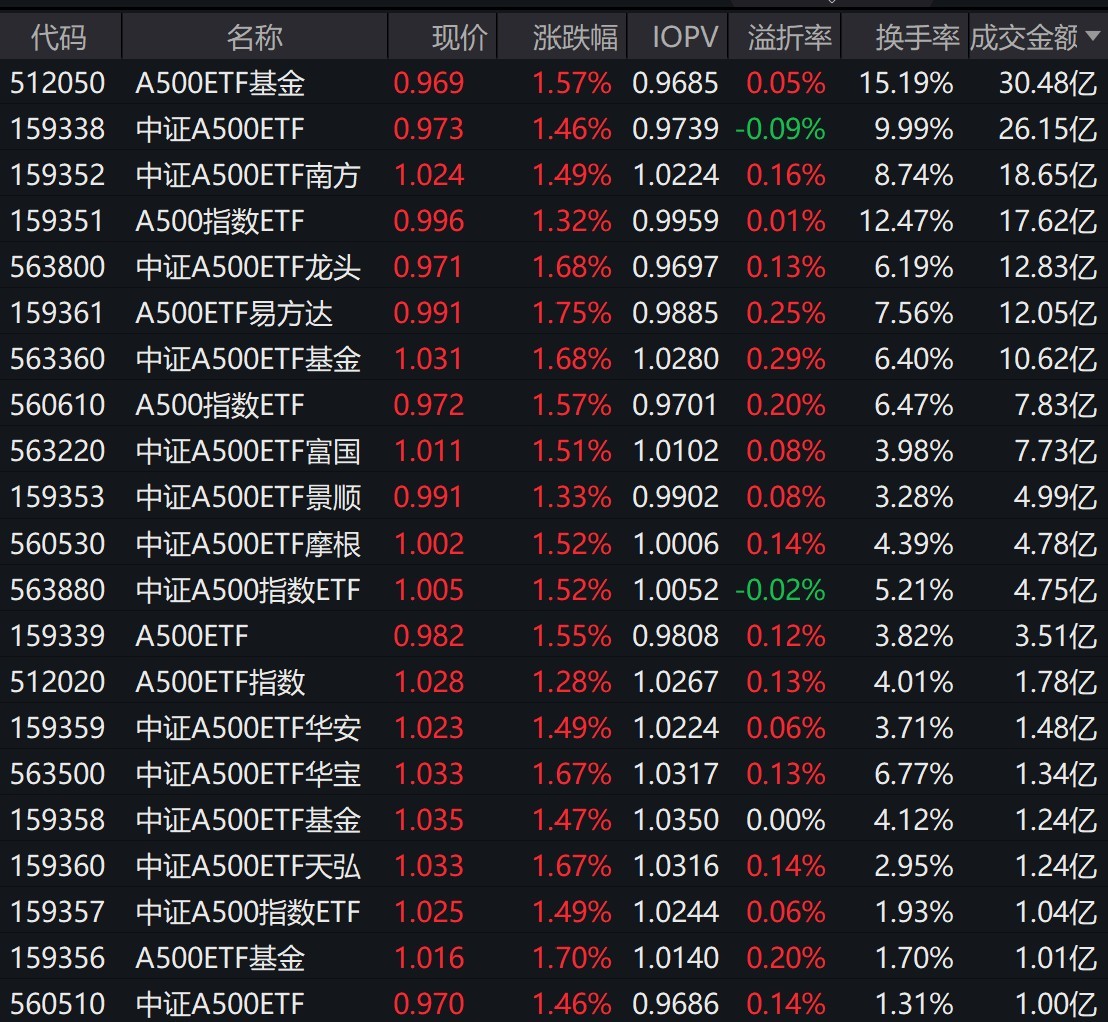Image resolution: width=1108 pixels, height=1022 pixels.
Task: Open the 中证A500ETF华宝 row
Action: (247, 774)
